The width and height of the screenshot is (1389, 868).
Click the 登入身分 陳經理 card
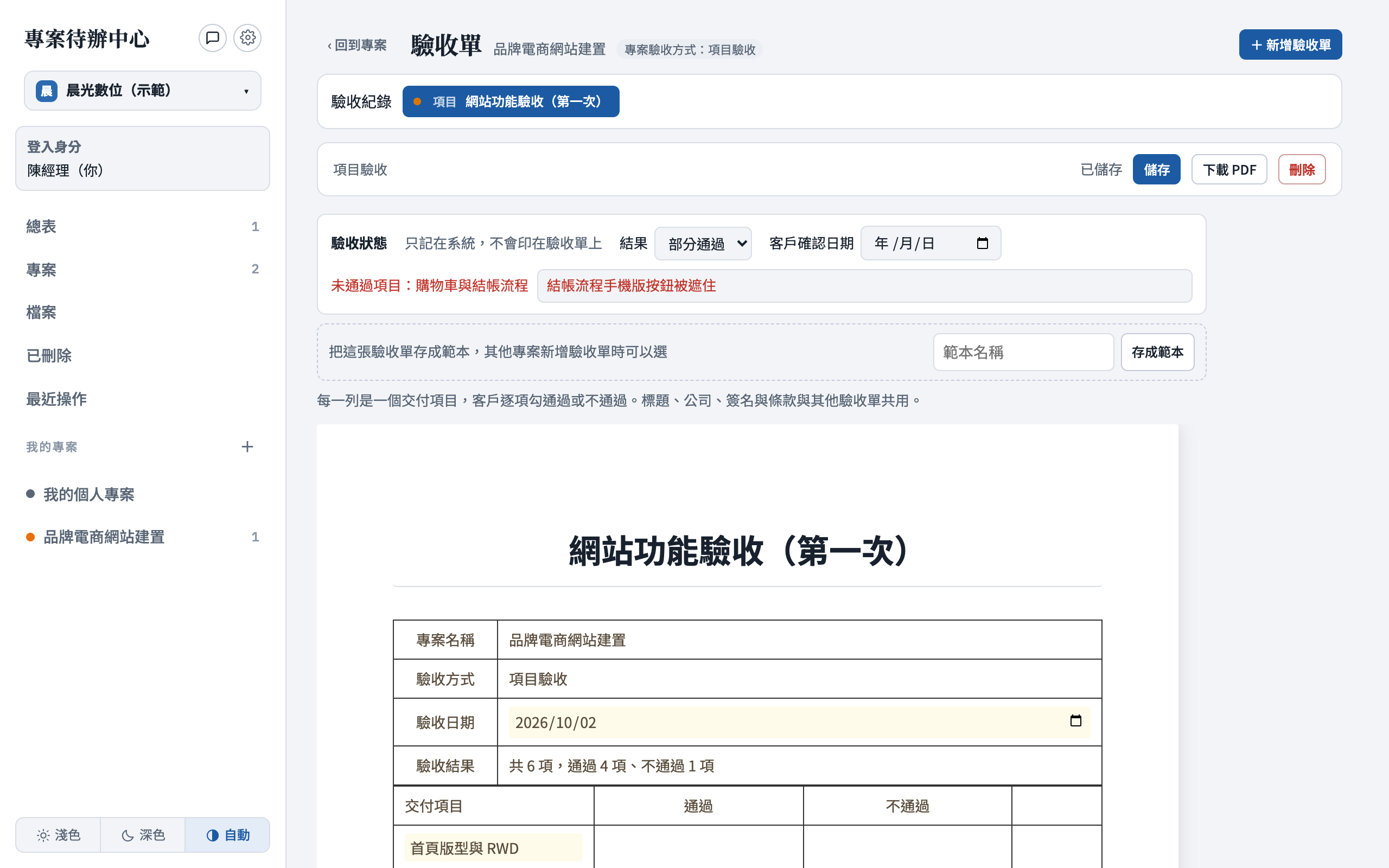click(x=142, y=158)
